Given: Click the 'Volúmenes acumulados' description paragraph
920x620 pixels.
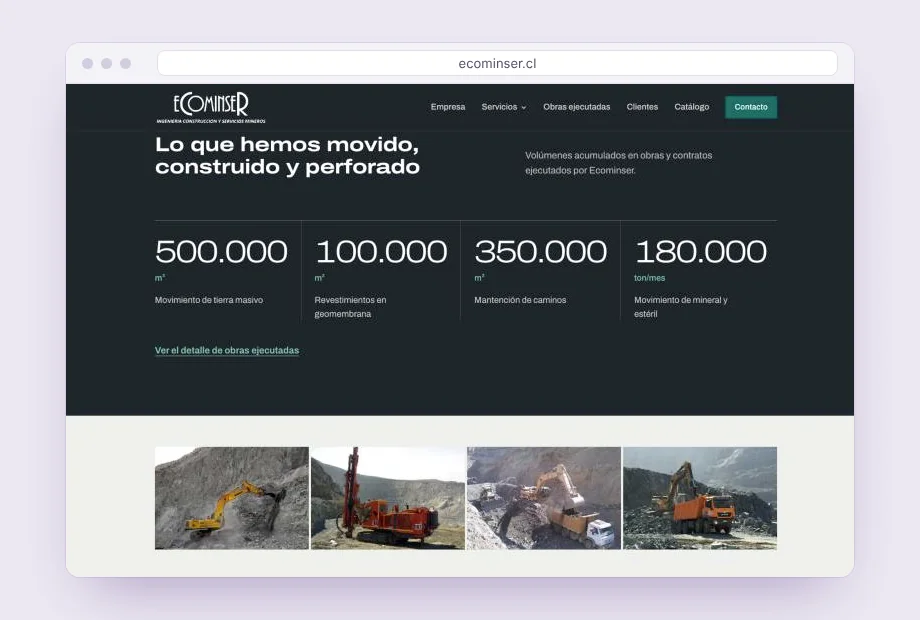Looking at the screenshot, I should click(x=618, y=162).
